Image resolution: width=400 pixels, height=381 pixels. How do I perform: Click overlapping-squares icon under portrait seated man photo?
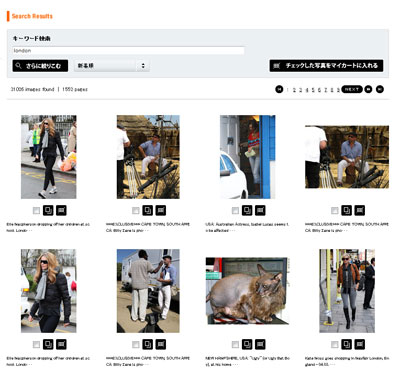pos(148,210)
